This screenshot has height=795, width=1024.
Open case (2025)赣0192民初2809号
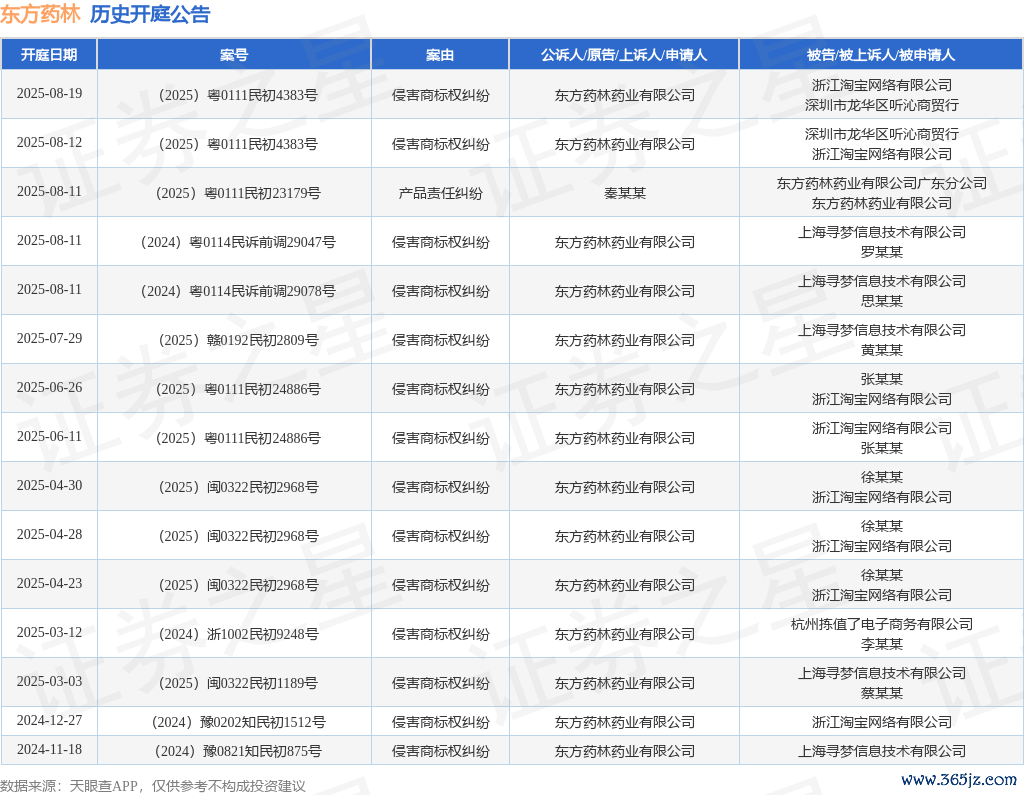[234, 340]
